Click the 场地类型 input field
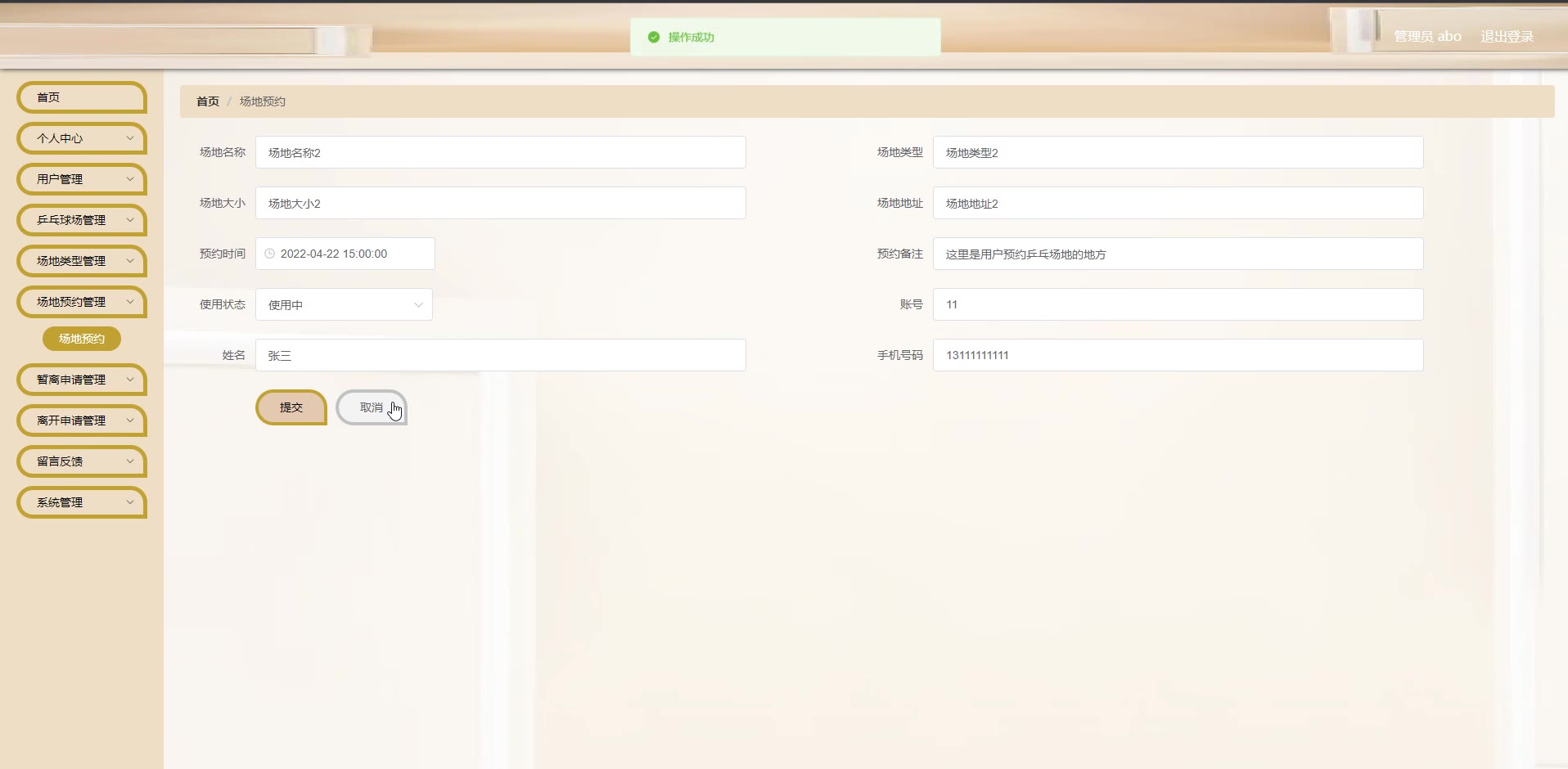This screenshot has height=769, width=1568. 1178,152
